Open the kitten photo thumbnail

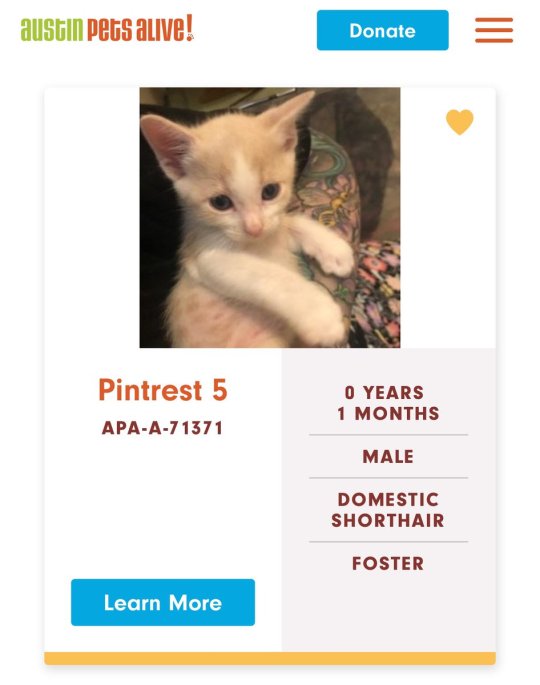(x=270, y=218)
